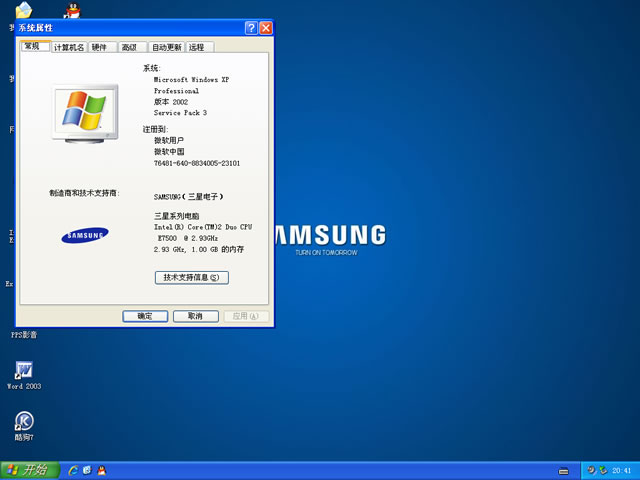Open the Word 2003 desktop shortcut
This screenshot has height=480, width=640.
tap(23, 372)
